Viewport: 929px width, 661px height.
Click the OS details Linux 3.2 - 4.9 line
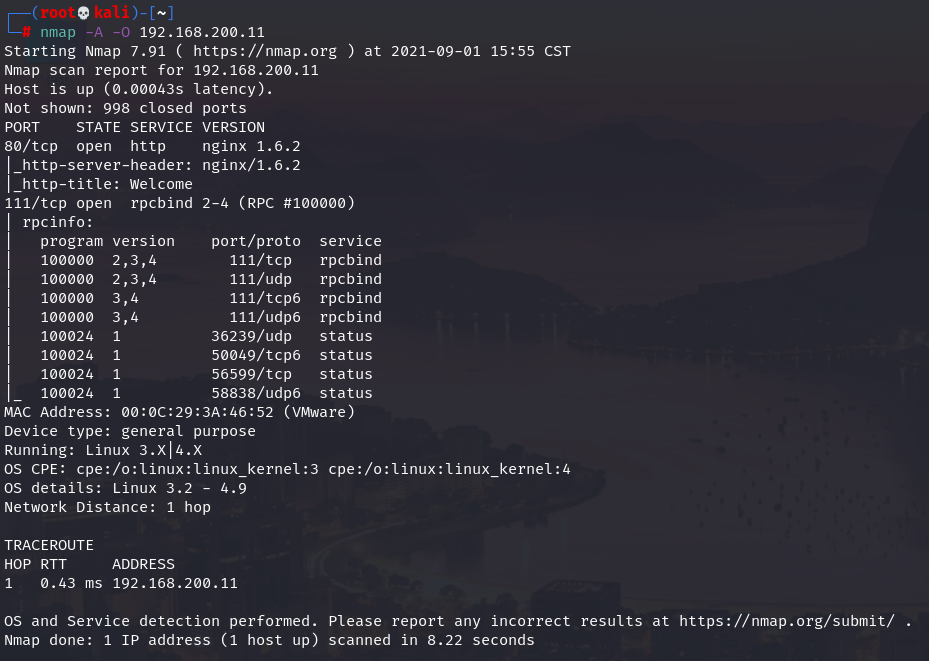click(x=125, y=489)
